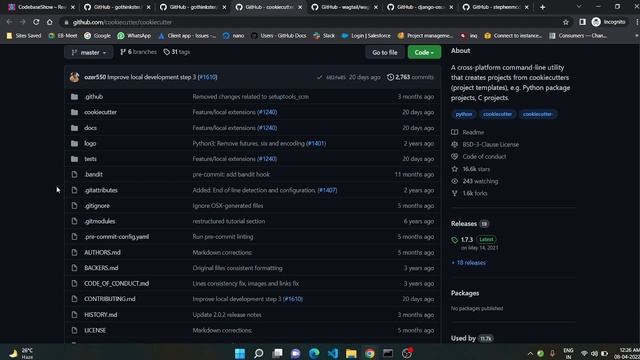The height and width of the screenshot is (360, 640).
Task: Open the CODE_OF_CONDUCT.md file
Action: (117, 284)
